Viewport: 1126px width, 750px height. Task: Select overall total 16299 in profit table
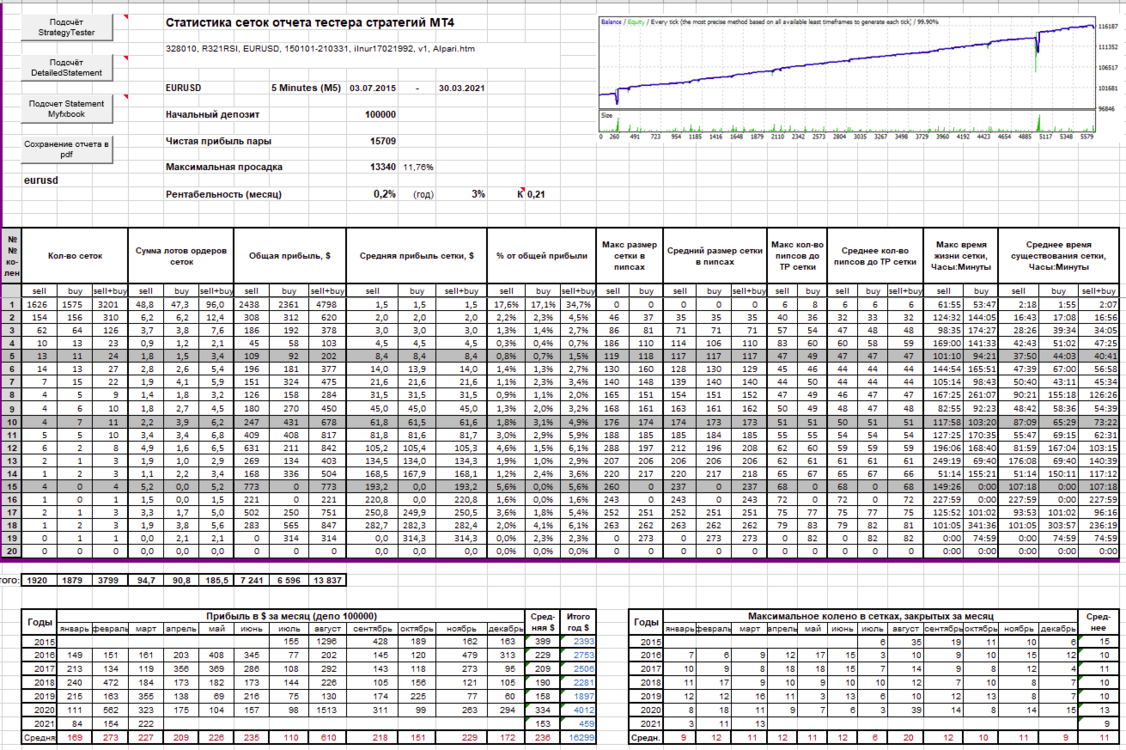click(x=578, y=737)
